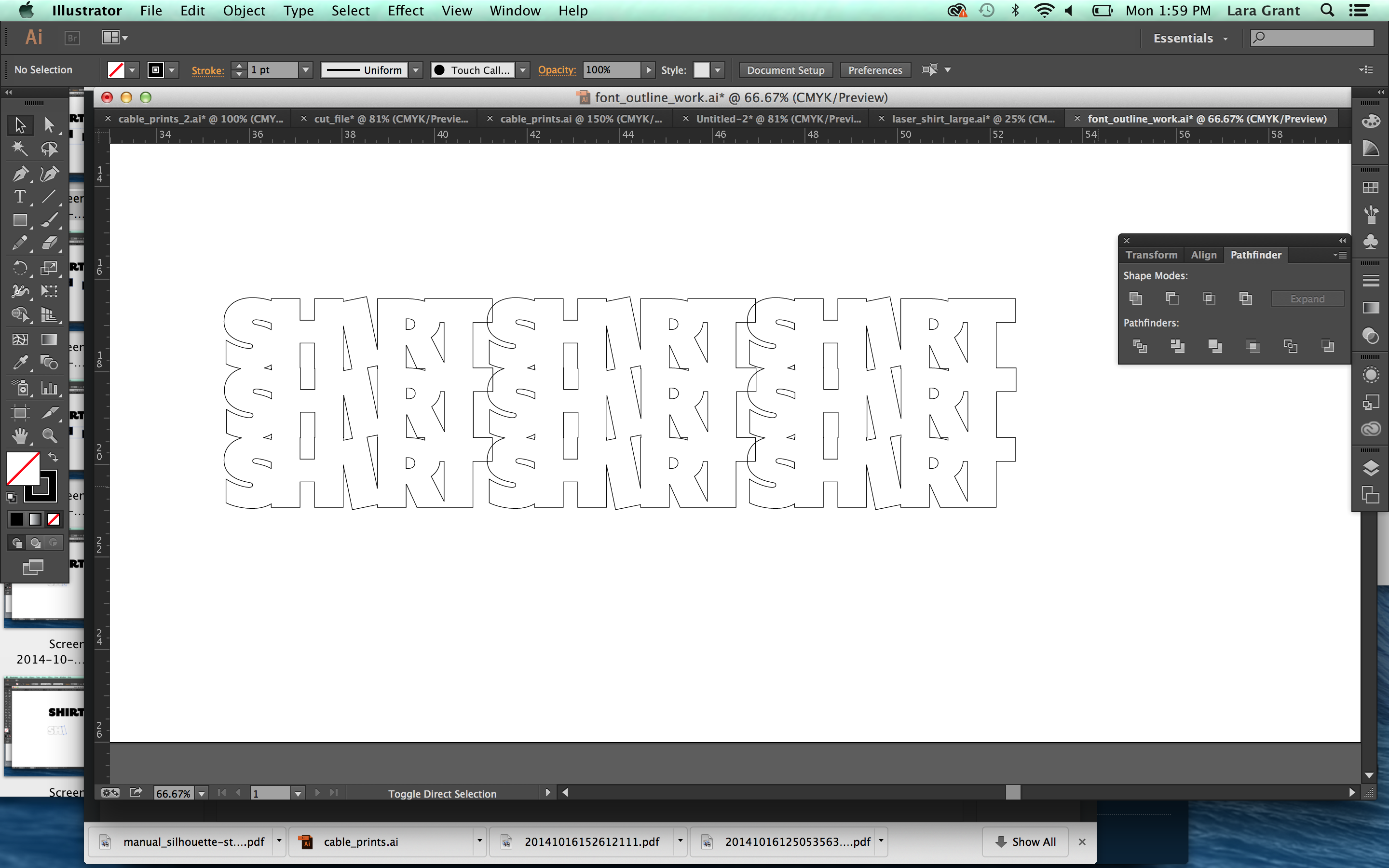The height and width of the screenshot is (868, 1389).
Task: Select the Eraser tool
Action: [x=49, y=244]
